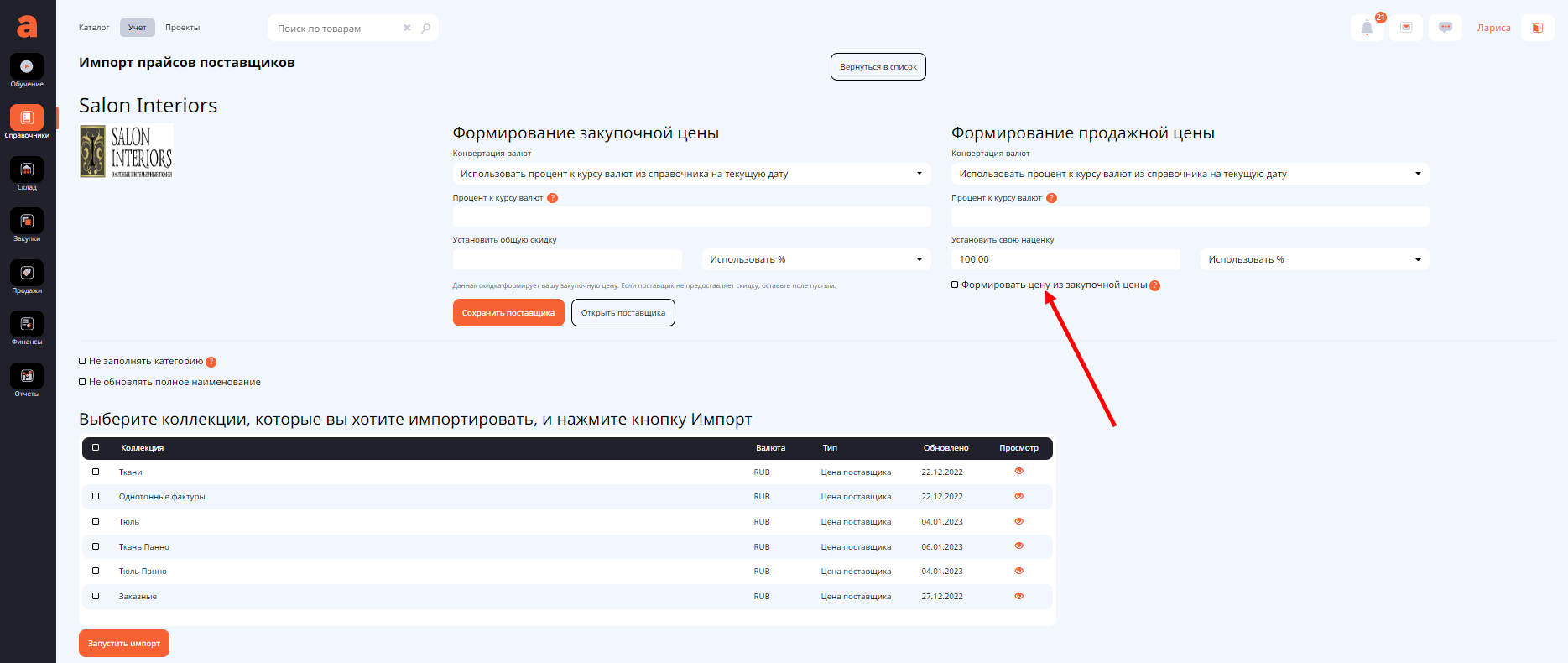
Task: Click the eye preview icon for Ткани
Action: pos(1018,472)
